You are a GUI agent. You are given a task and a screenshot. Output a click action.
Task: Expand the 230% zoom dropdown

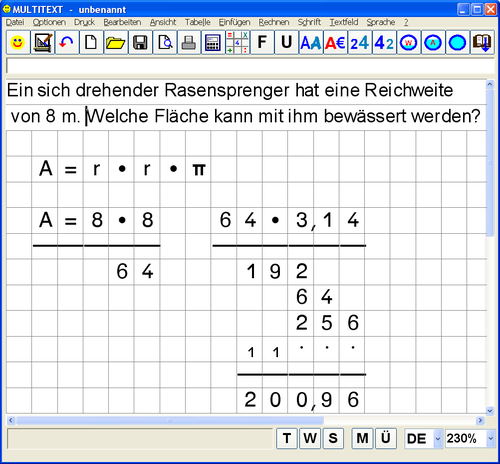click(490, 439)
